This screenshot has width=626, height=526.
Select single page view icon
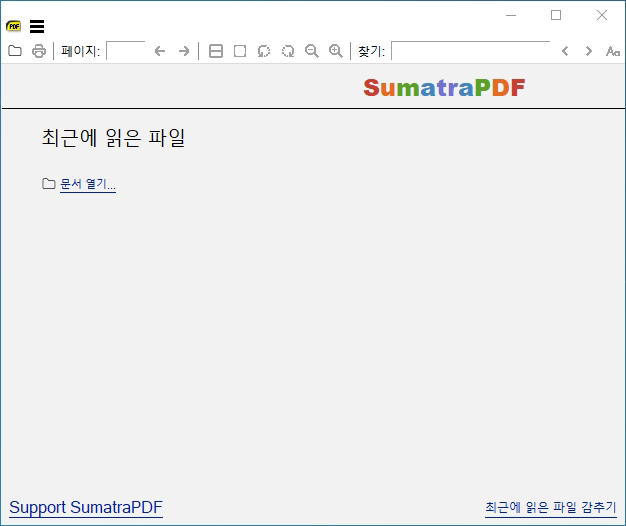pos(240,51)
